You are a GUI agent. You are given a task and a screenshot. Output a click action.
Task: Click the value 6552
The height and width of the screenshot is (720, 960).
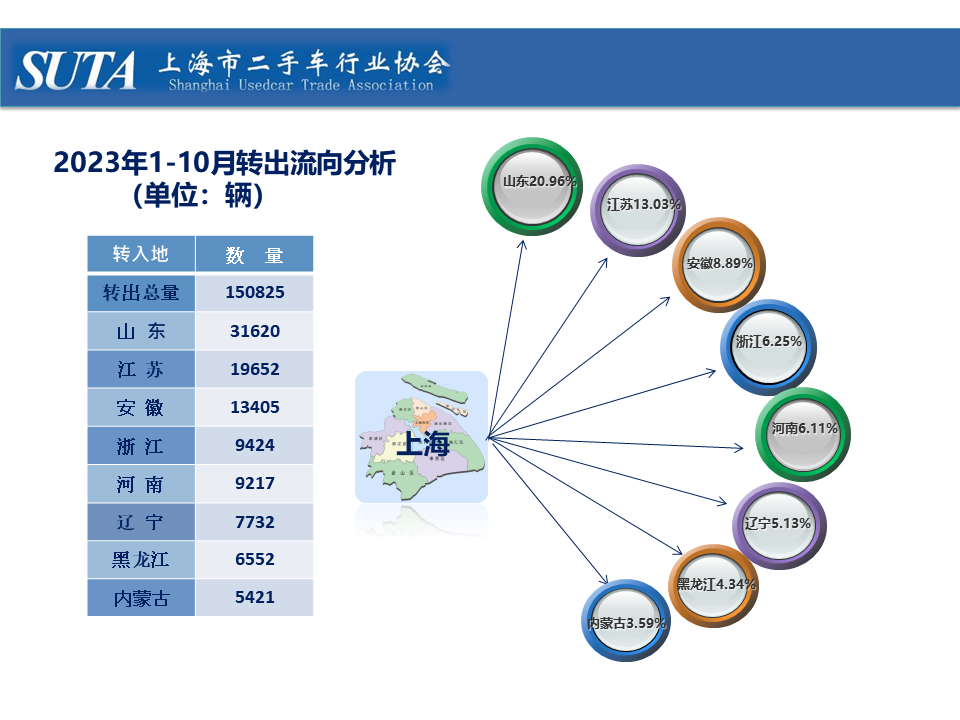(255, 560)
